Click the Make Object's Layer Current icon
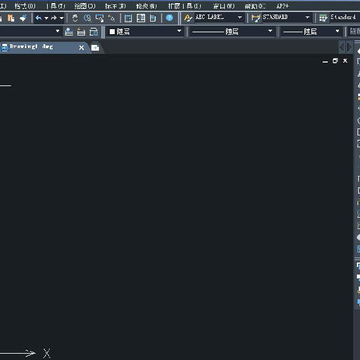This screenshot has width=360, height=360. (69, 32)
